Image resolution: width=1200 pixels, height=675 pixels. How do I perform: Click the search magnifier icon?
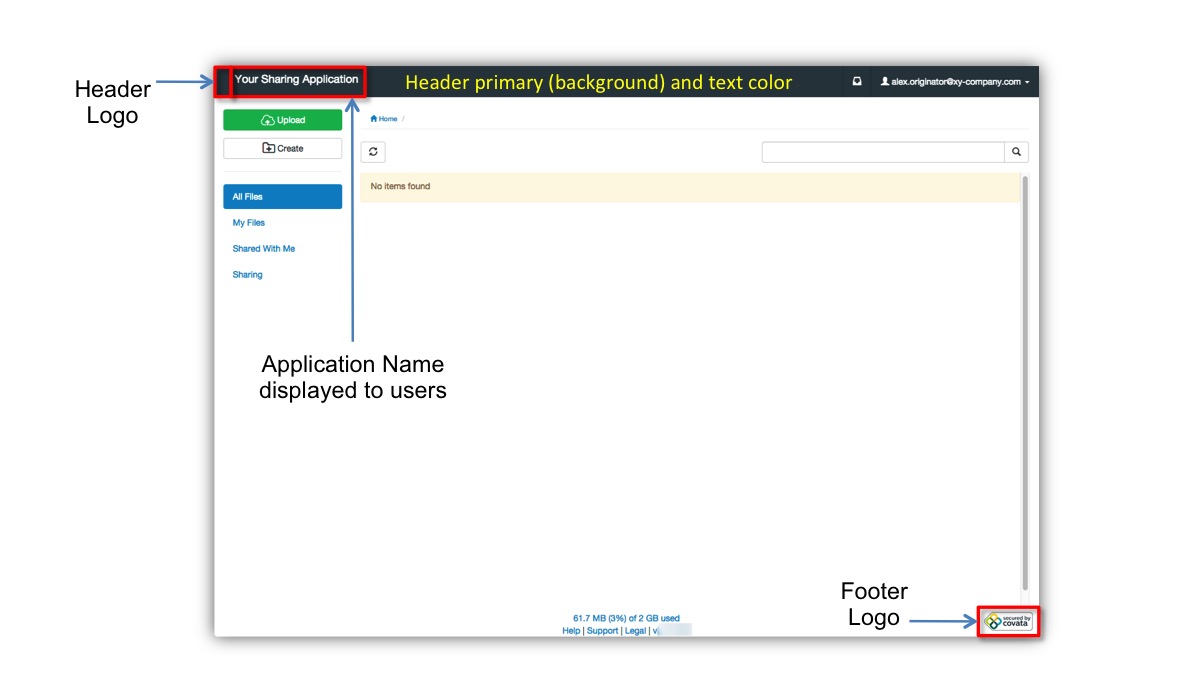(1016, 151)
